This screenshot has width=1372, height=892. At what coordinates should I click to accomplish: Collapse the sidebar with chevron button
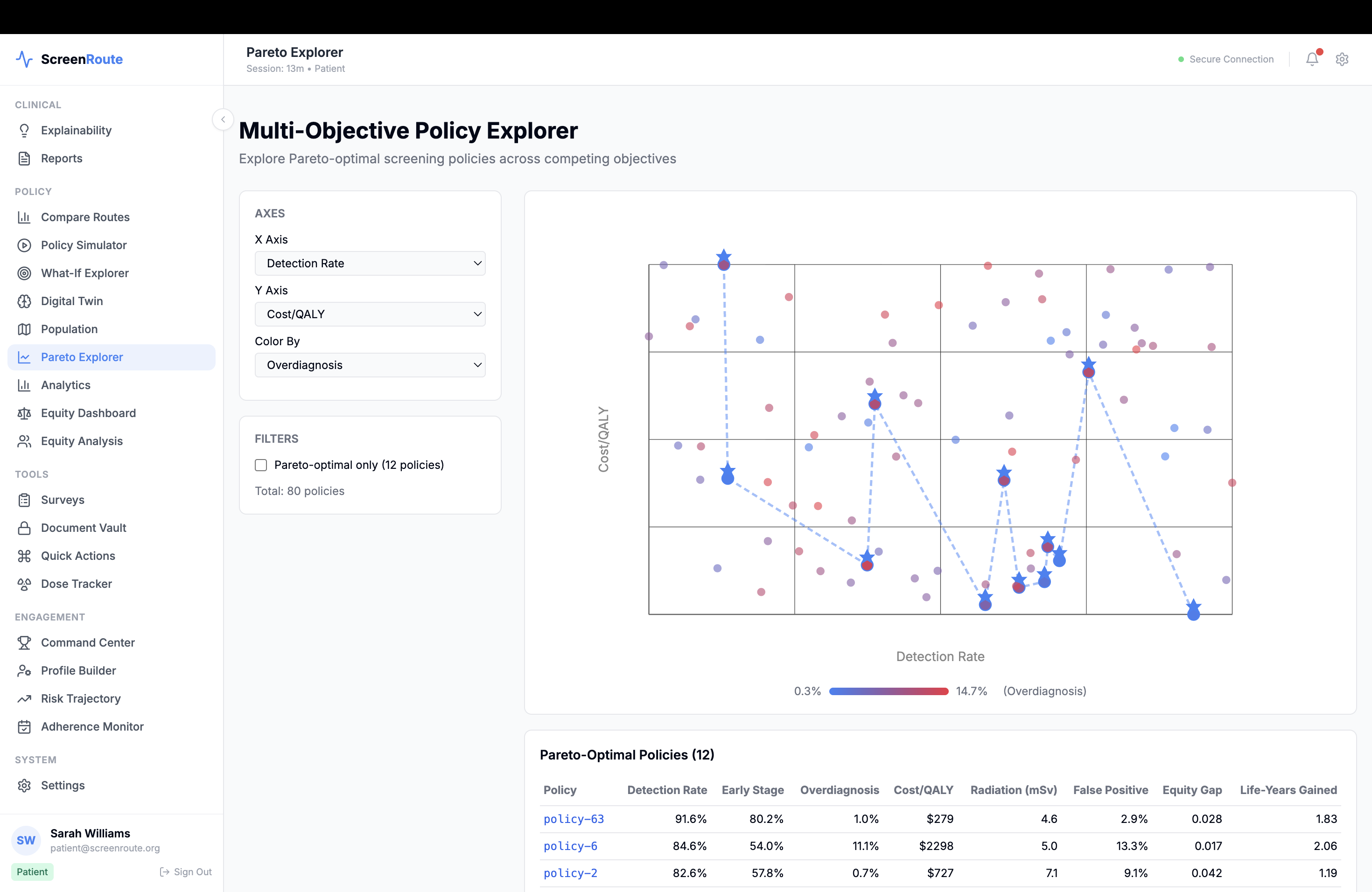[x=223, y=120]
